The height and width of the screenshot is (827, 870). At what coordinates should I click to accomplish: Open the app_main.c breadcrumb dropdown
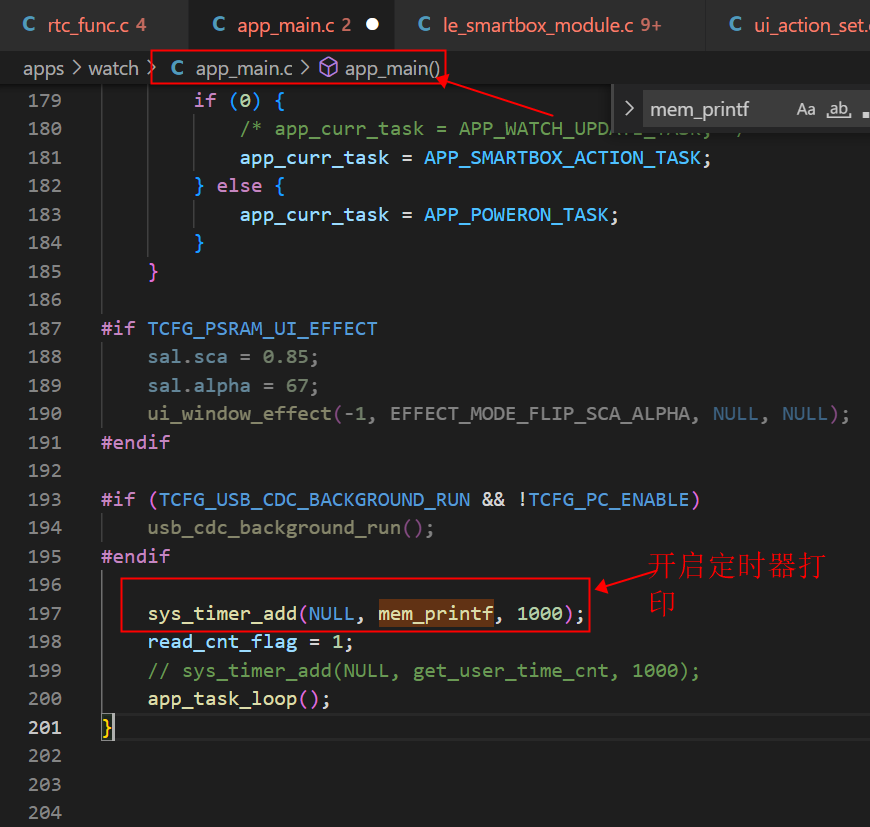244,68
